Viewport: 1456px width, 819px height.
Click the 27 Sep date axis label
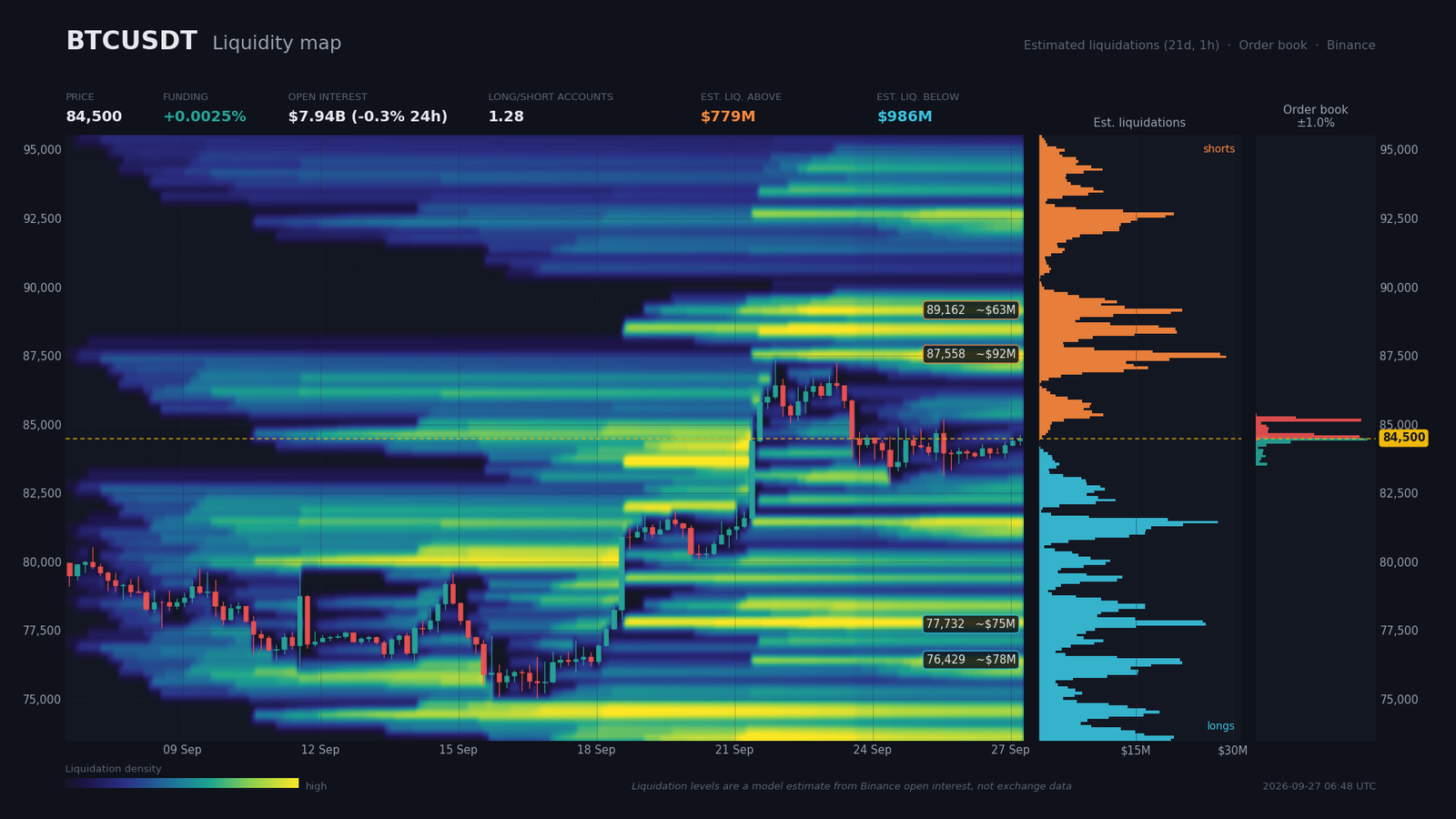[x=1010, y=750]
